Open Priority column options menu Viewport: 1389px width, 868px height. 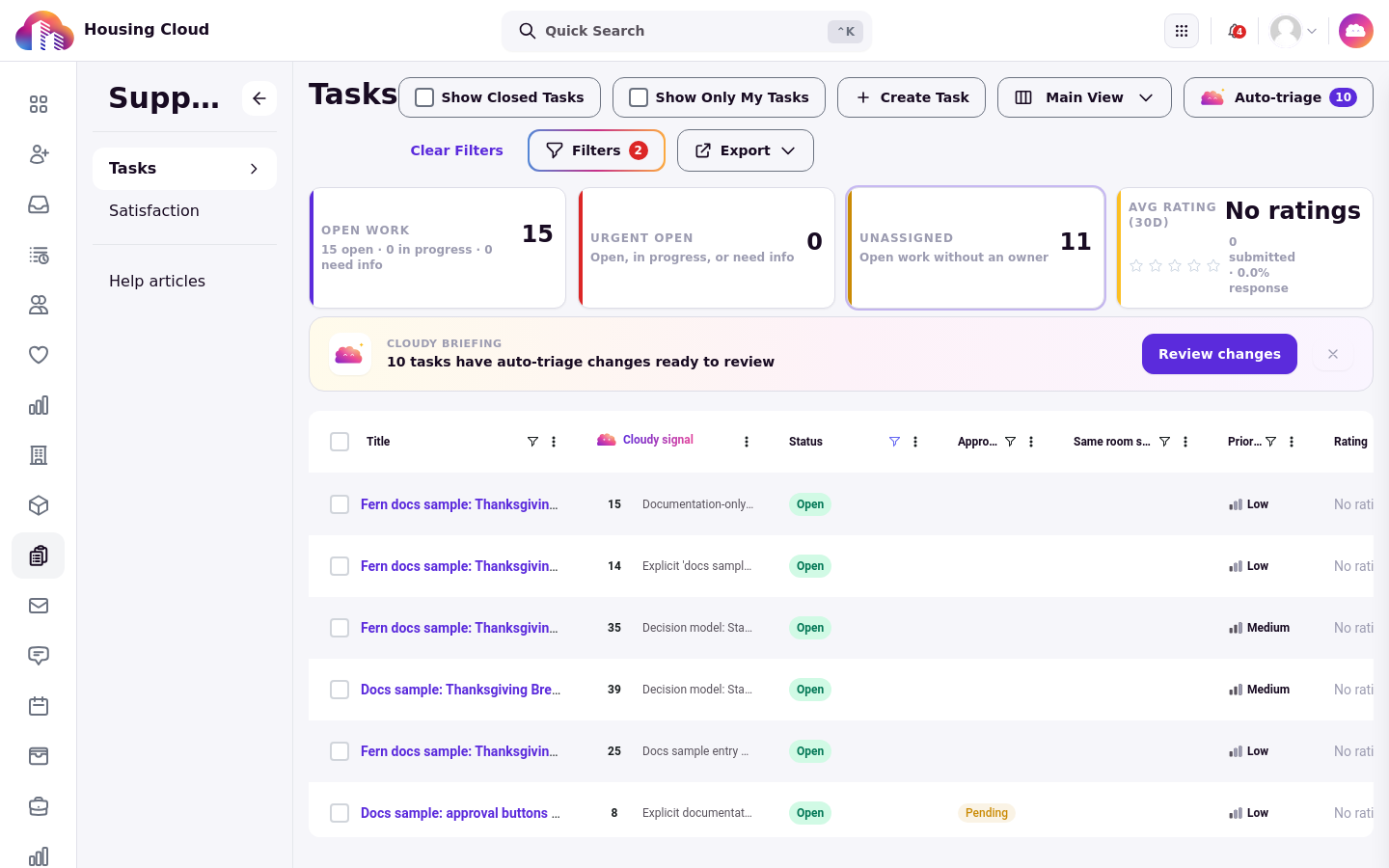tap(1292, 442)
